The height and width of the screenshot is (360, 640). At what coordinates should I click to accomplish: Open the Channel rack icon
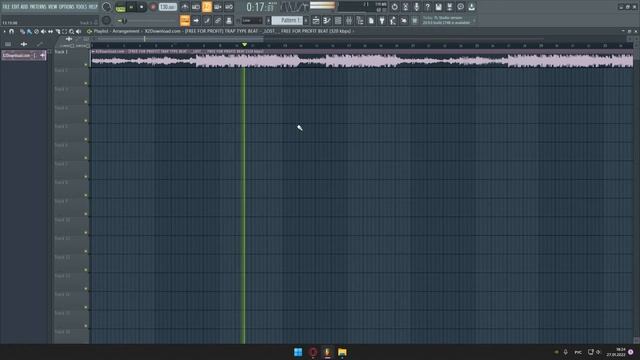tap(338, 20)
